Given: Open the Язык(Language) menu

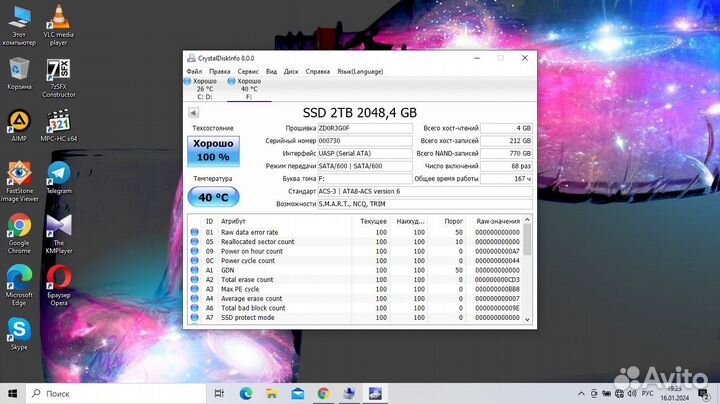Looking at the screenshot, I should (360, 72).
